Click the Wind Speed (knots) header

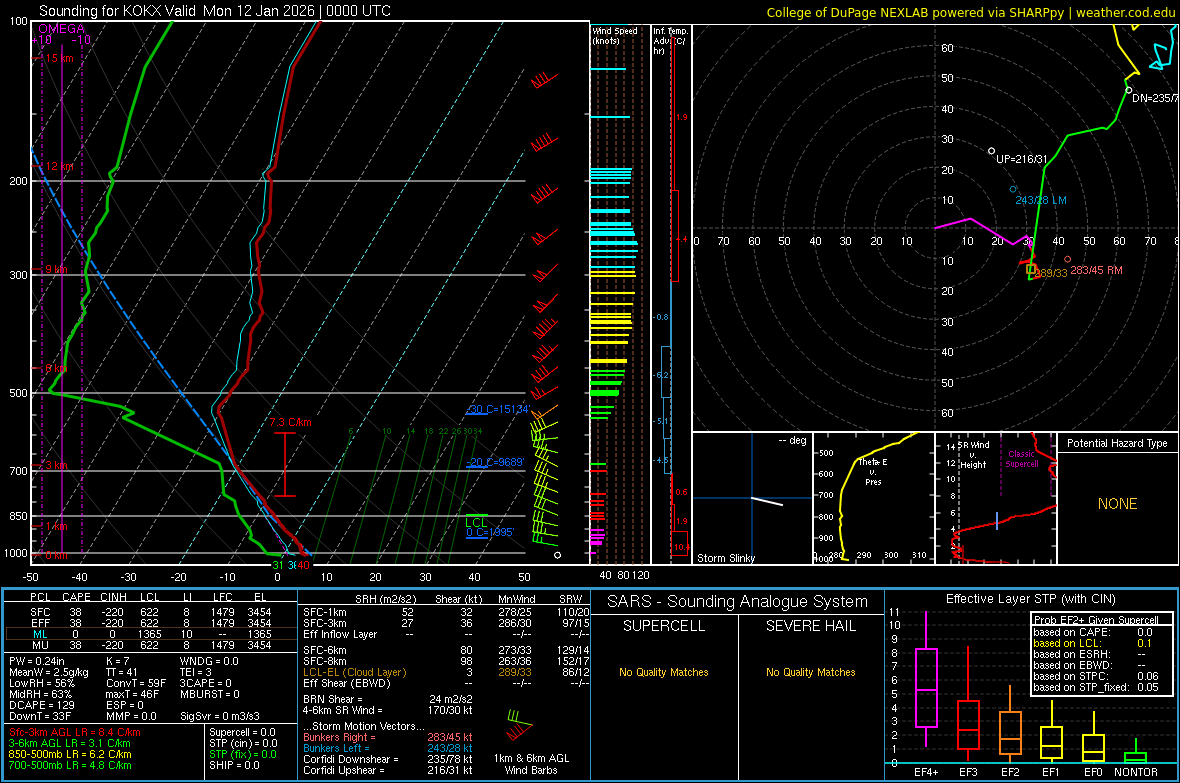(x=615, y=35)
